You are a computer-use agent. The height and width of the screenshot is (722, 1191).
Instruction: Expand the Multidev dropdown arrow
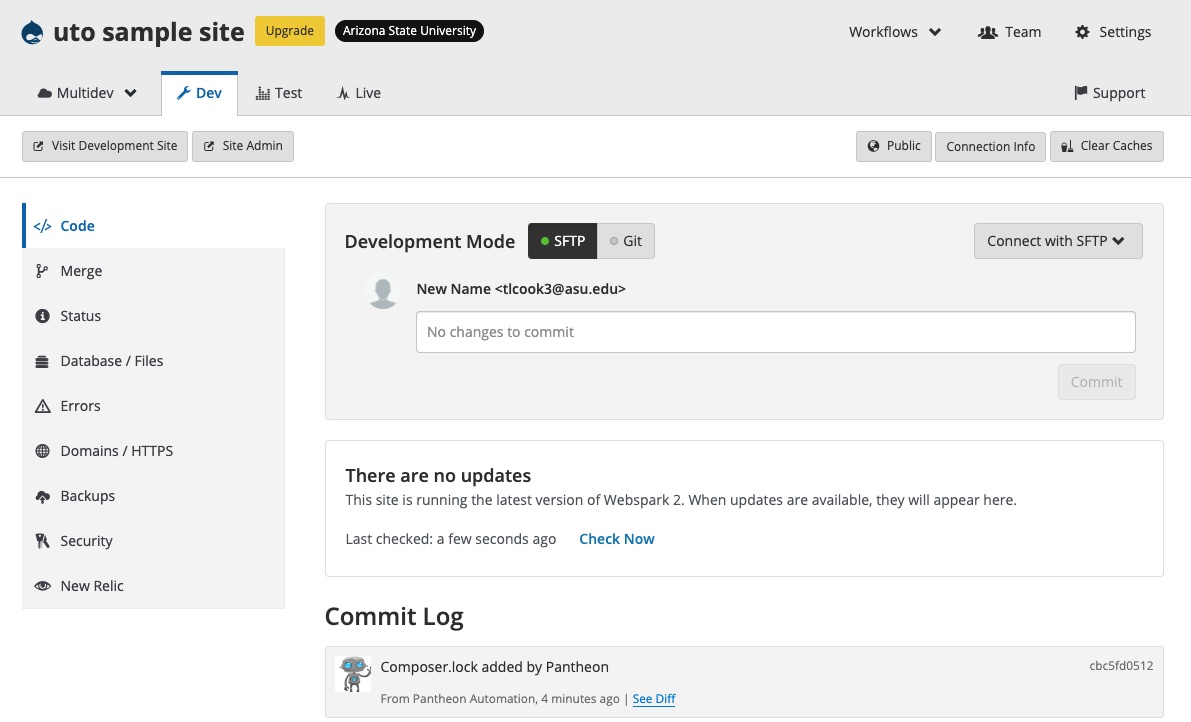coord(131,93)
